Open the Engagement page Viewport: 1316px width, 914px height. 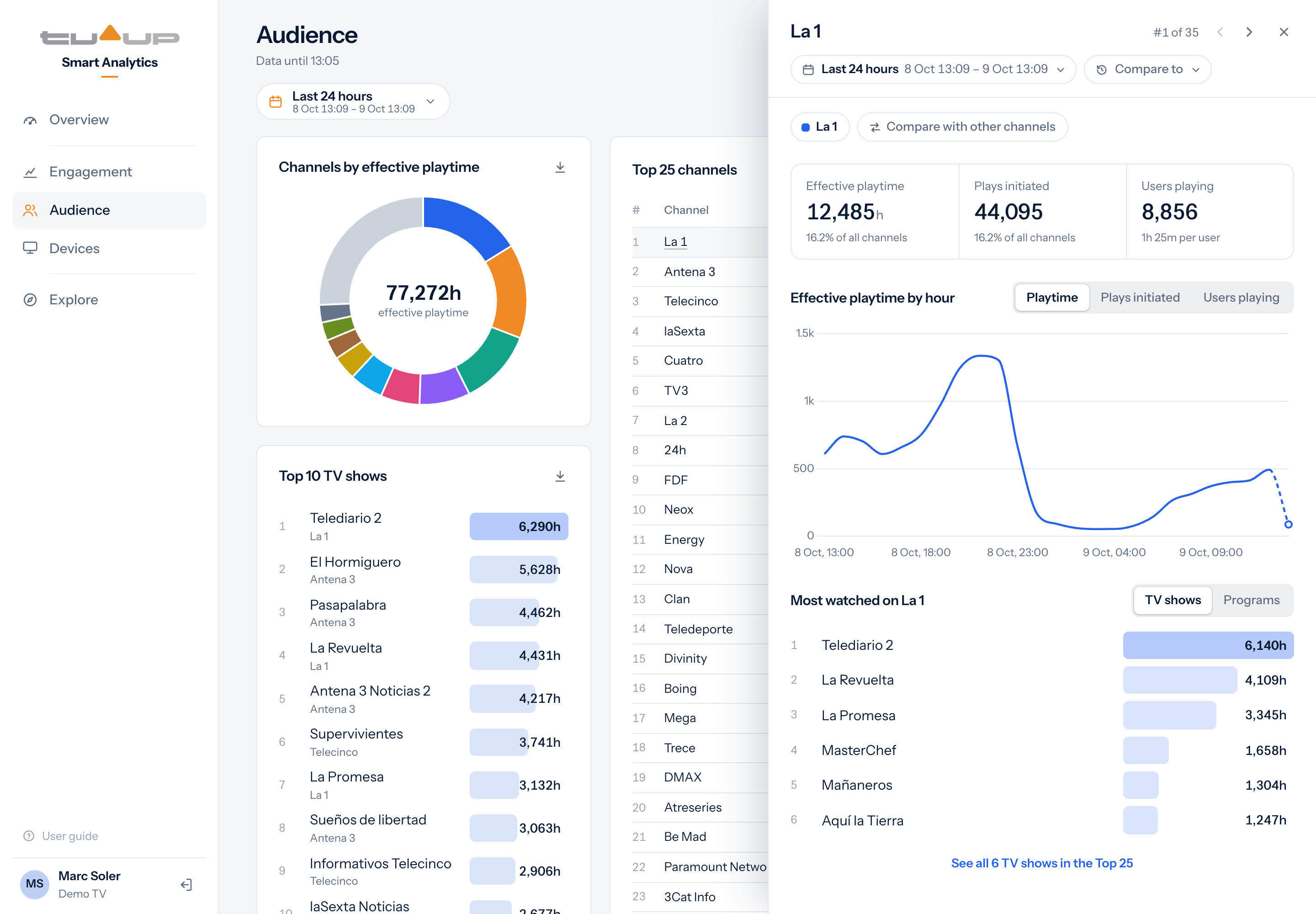(x=109, y=172)
